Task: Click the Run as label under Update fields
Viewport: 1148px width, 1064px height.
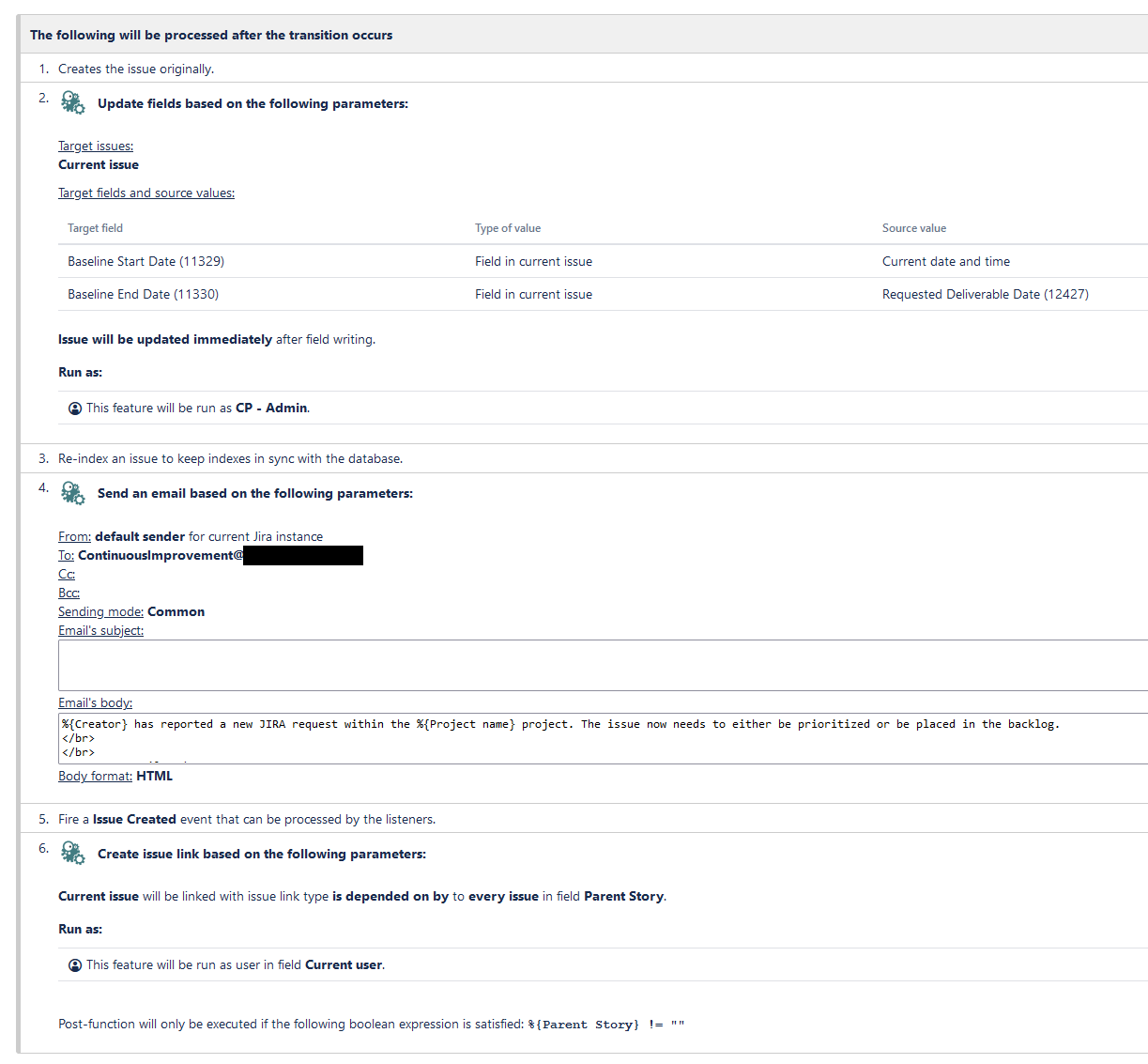Action: 80,372
